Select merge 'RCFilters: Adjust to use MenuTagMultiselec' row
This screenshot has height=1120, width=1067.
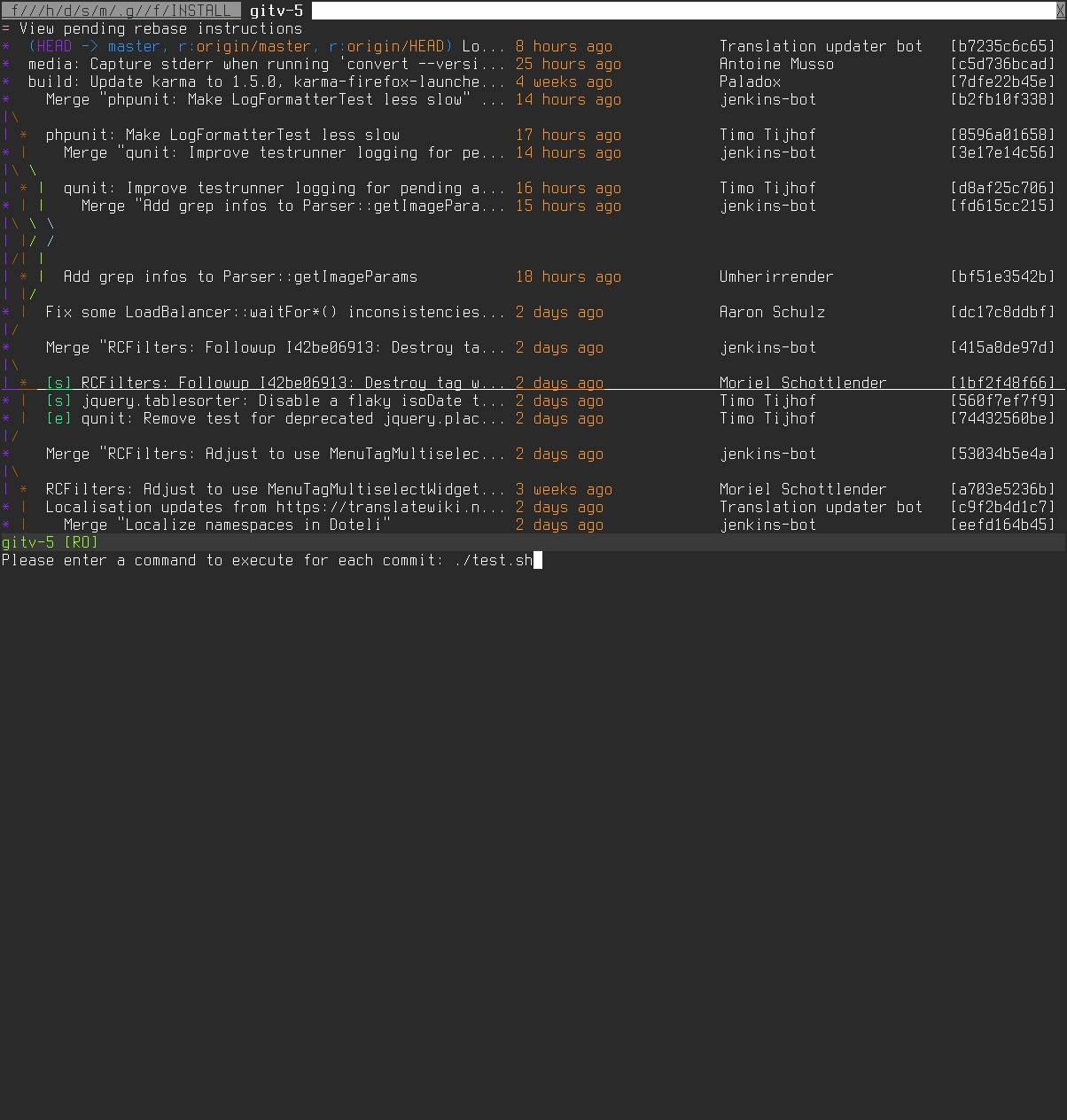(x=533, y=454)
